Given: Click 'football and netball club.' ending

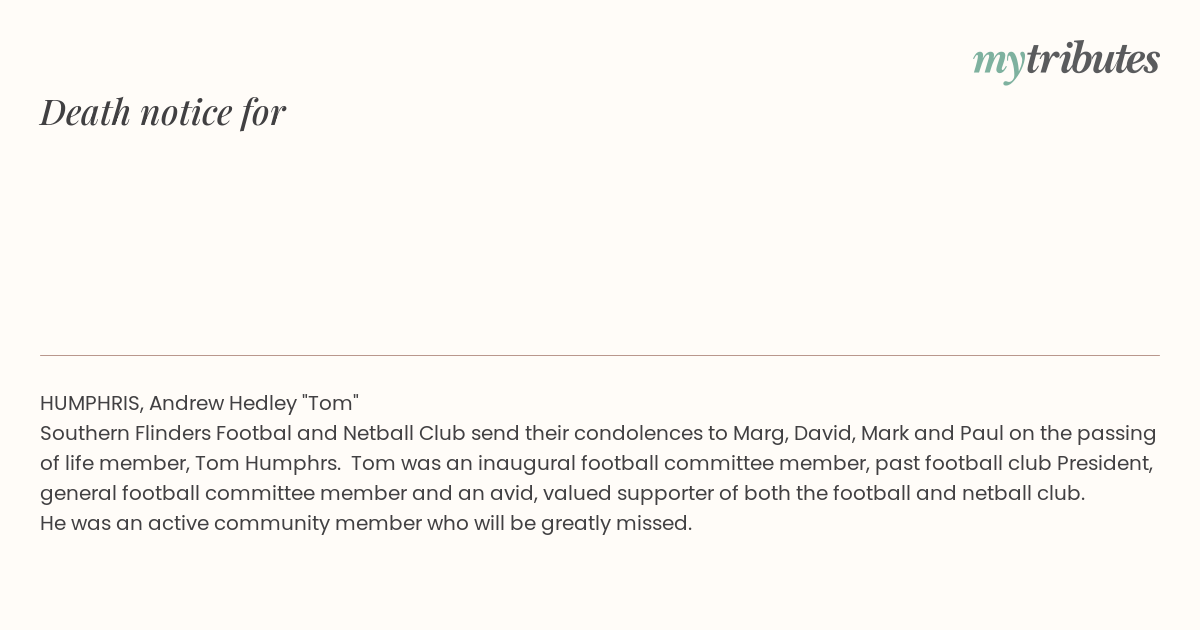Looking at the screenshot, I should coord(958,493).
